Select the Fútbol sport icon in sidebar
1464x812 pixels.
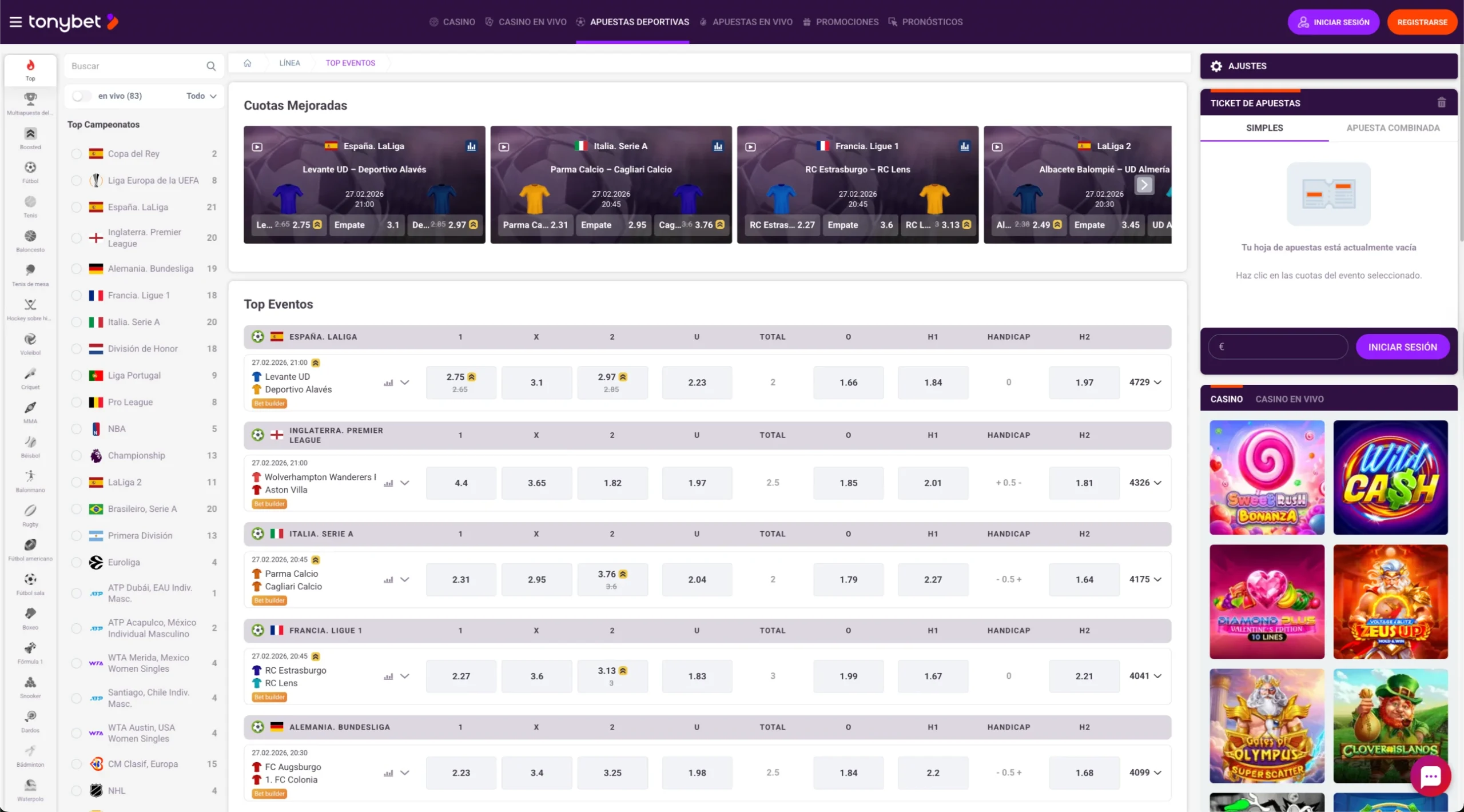tap(30, 168)
